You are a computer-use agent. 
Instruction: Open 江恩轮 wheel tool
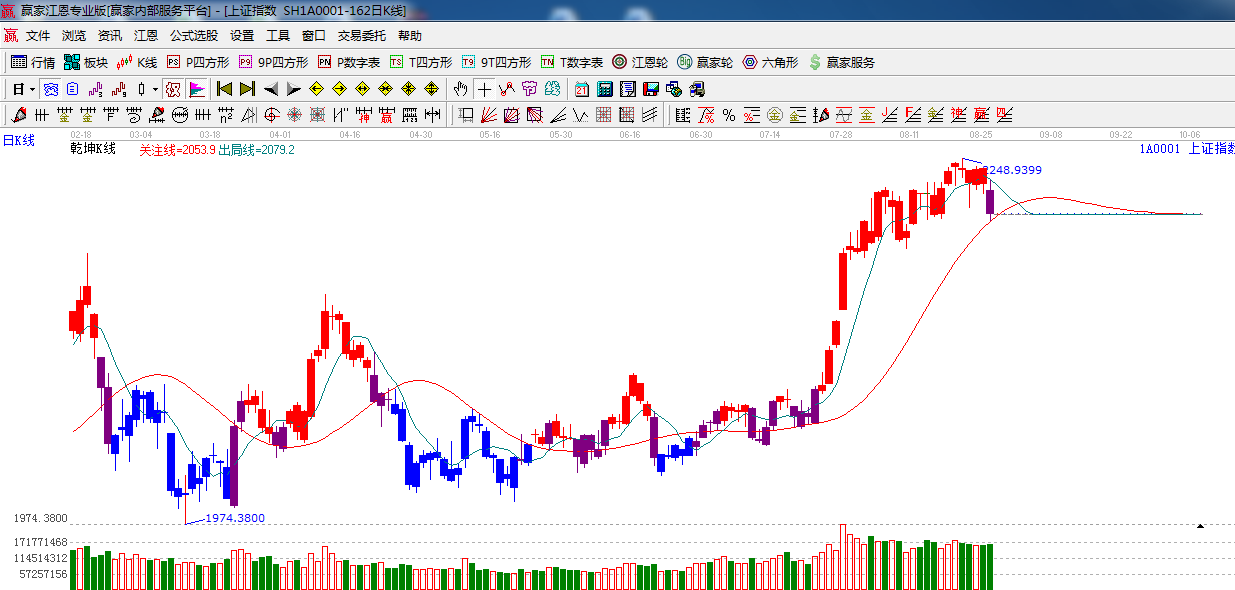pyautogui.click(x=640, y=62)
